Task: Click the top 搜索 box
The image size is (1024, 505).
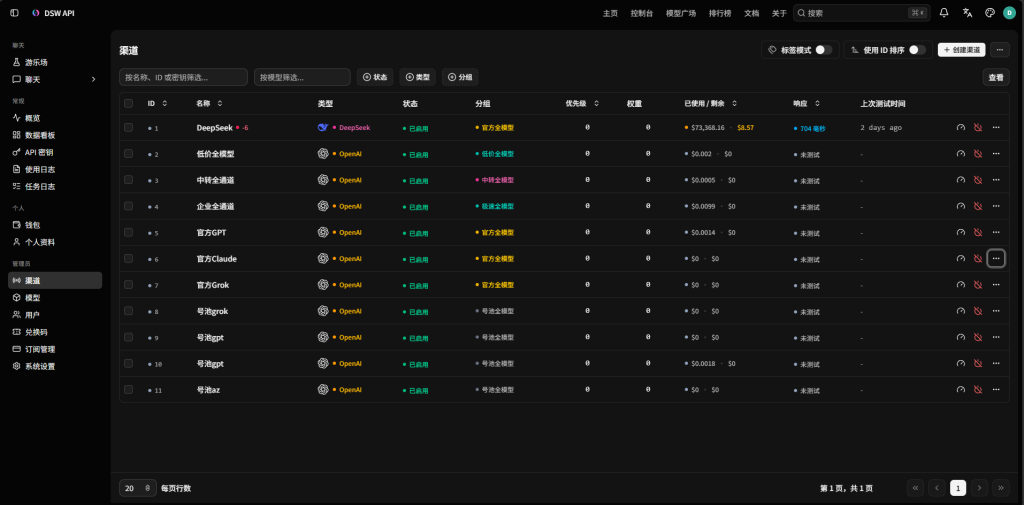Action: (861, 13)
